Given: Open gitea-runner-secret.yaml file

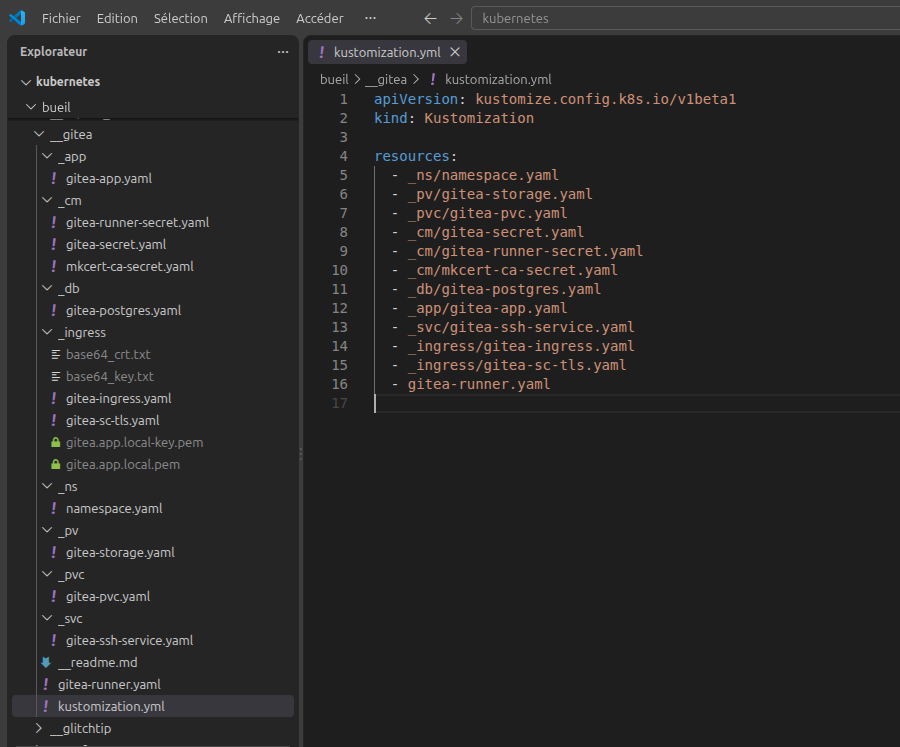Looking at the screenshot, I should (x=137, y=222).
